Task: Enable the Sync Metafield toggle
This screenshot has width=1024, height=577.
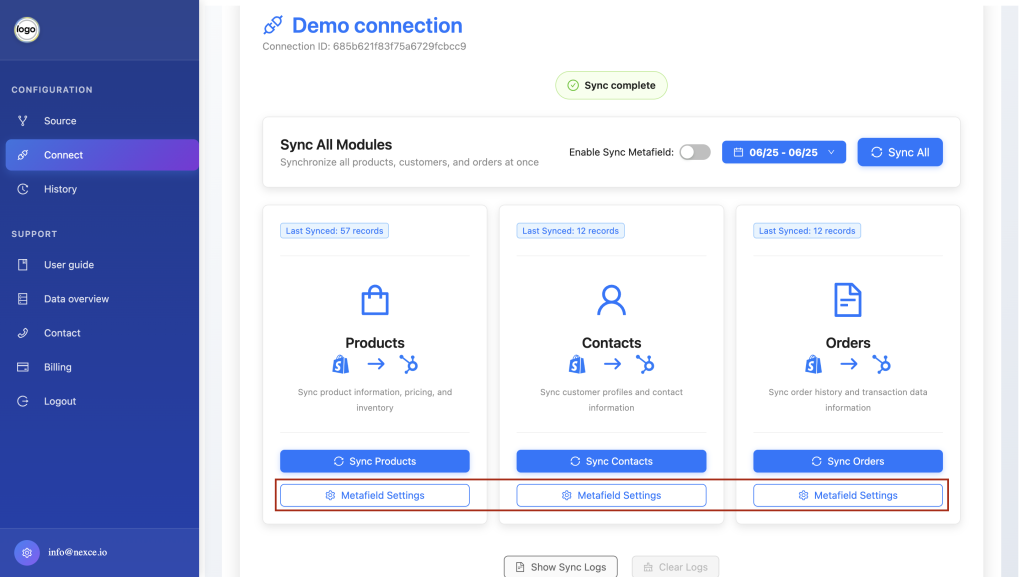Action: (695, 152)
